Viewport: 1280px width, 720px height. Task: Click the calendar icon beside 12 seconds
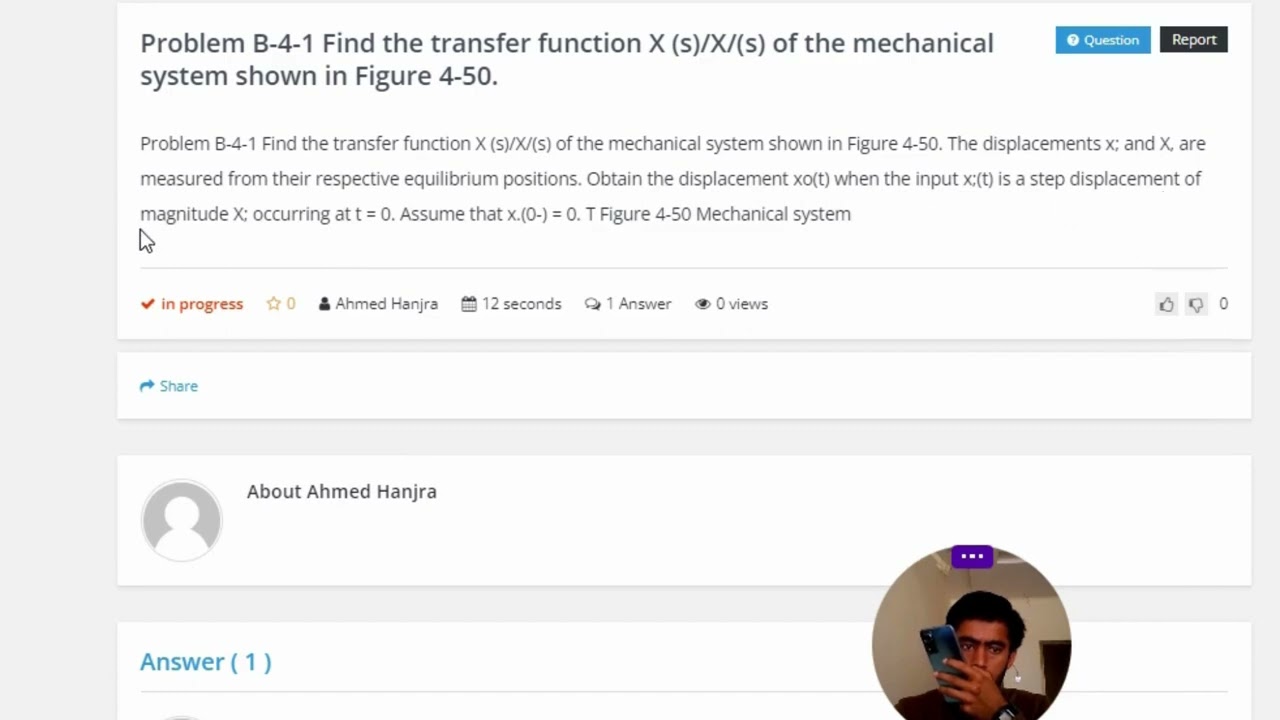[x=469, y=304]
